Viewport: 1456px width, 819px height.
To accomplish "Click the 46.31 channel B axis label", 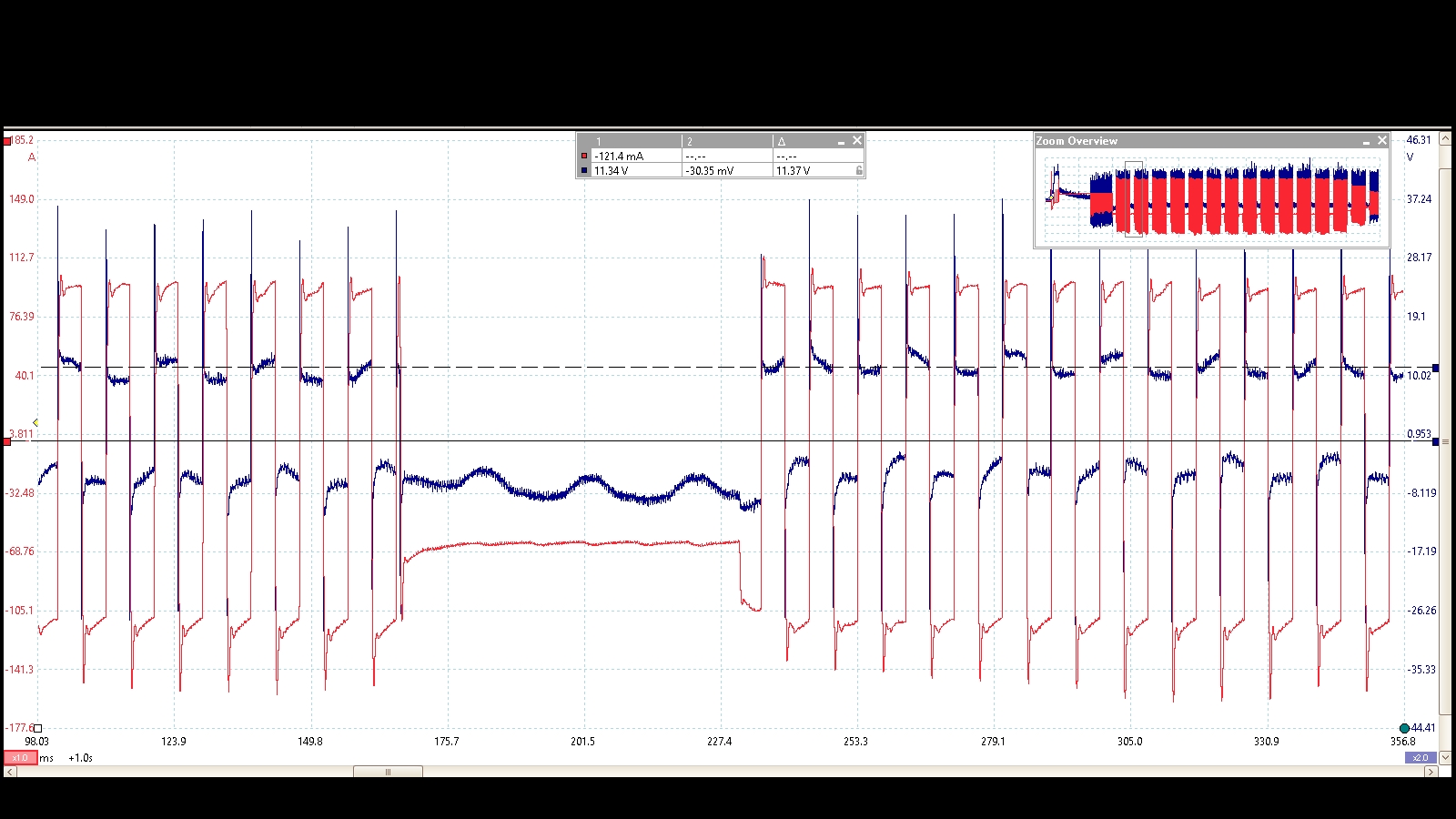I will [x=1419, y=140].
